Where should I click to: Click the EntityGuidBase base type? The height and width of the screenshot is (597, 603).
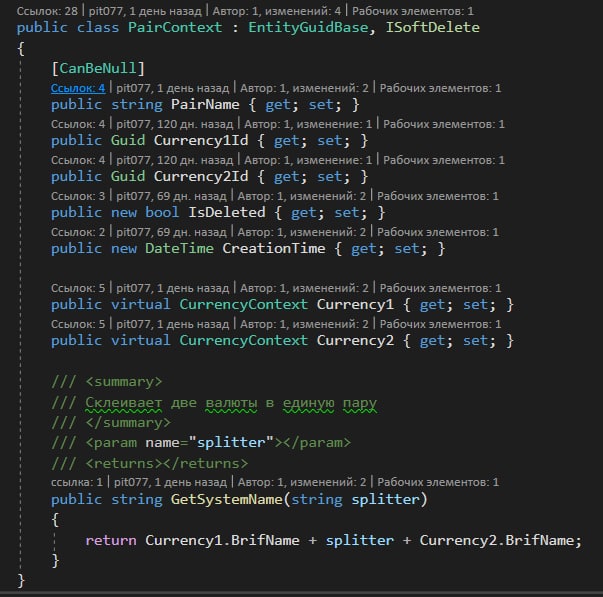(x=308, y=27)
